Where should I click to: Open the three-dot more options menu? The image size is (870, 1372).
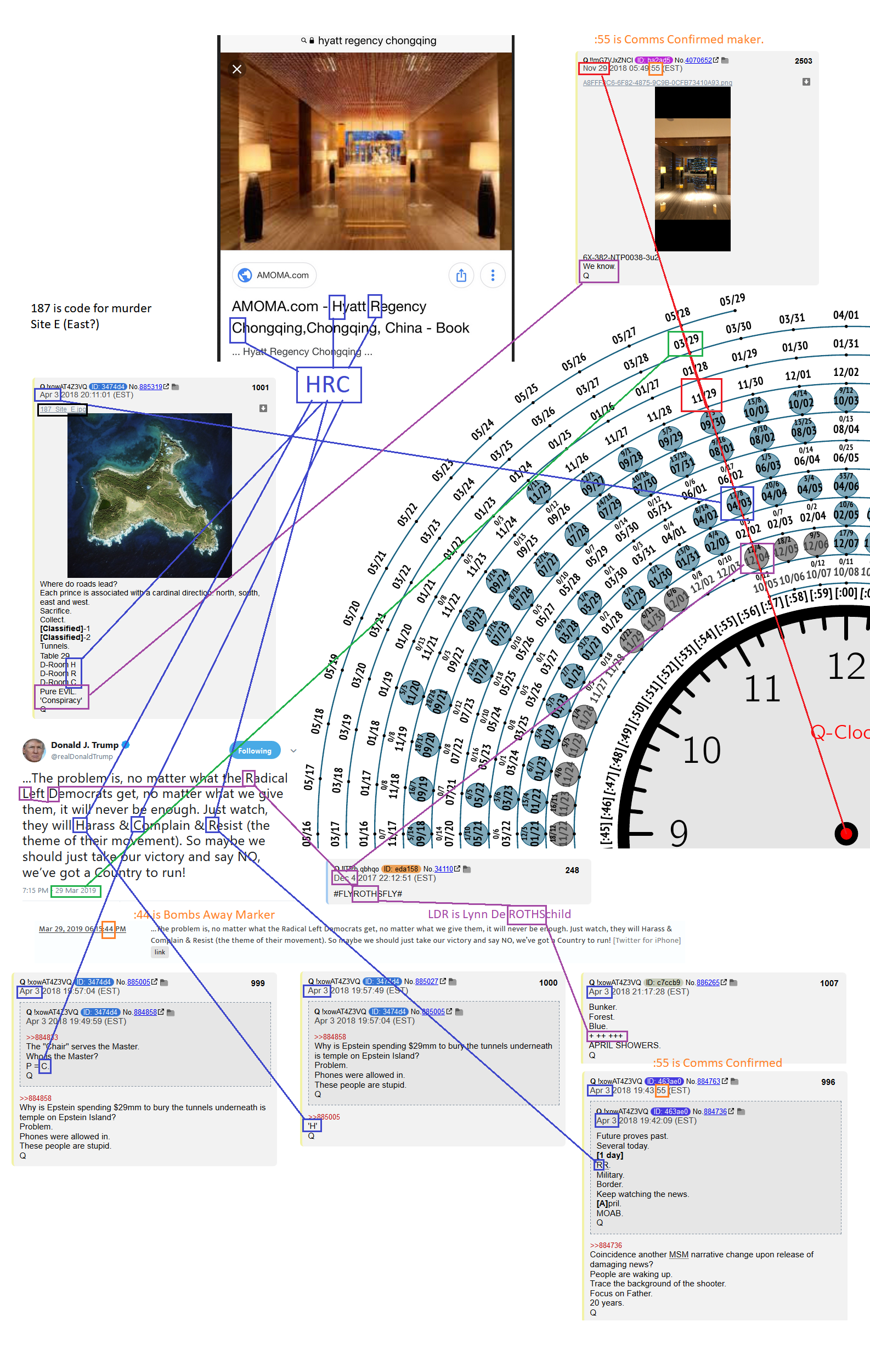coord(493,275)
